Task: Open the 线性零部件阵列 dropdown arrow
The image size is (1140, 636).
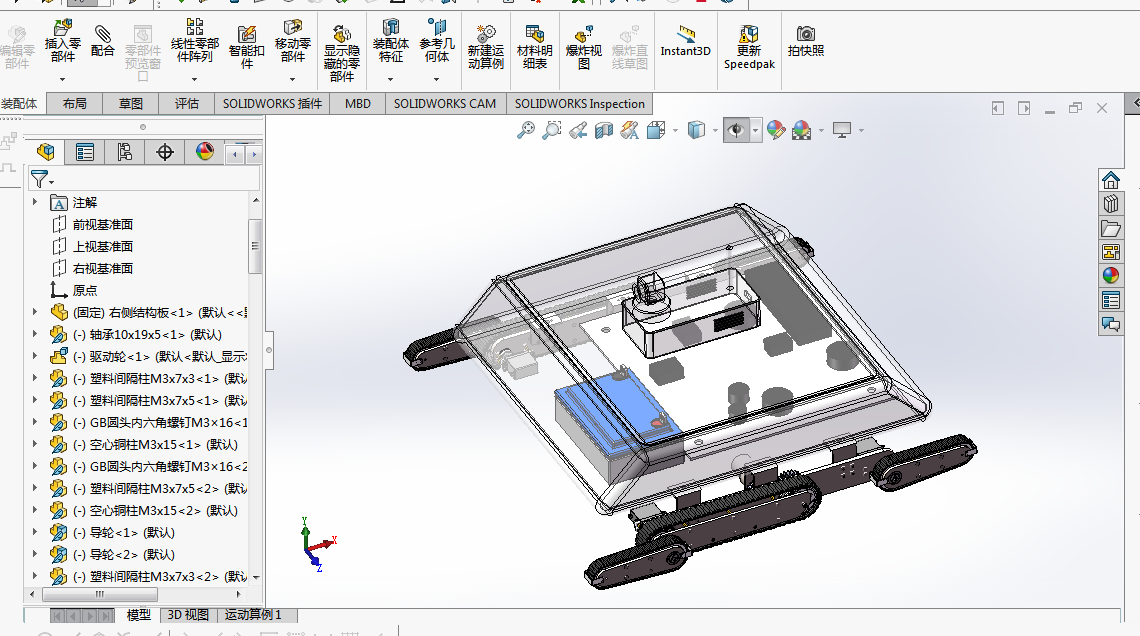Action: click(x=195, y=79)
